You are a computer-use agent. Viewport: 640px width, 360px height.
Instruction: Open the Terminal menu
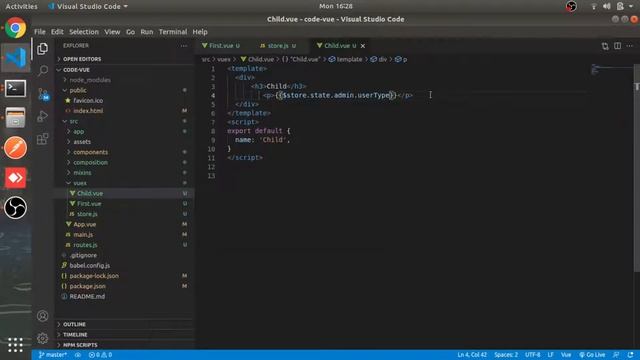point(173,32)
